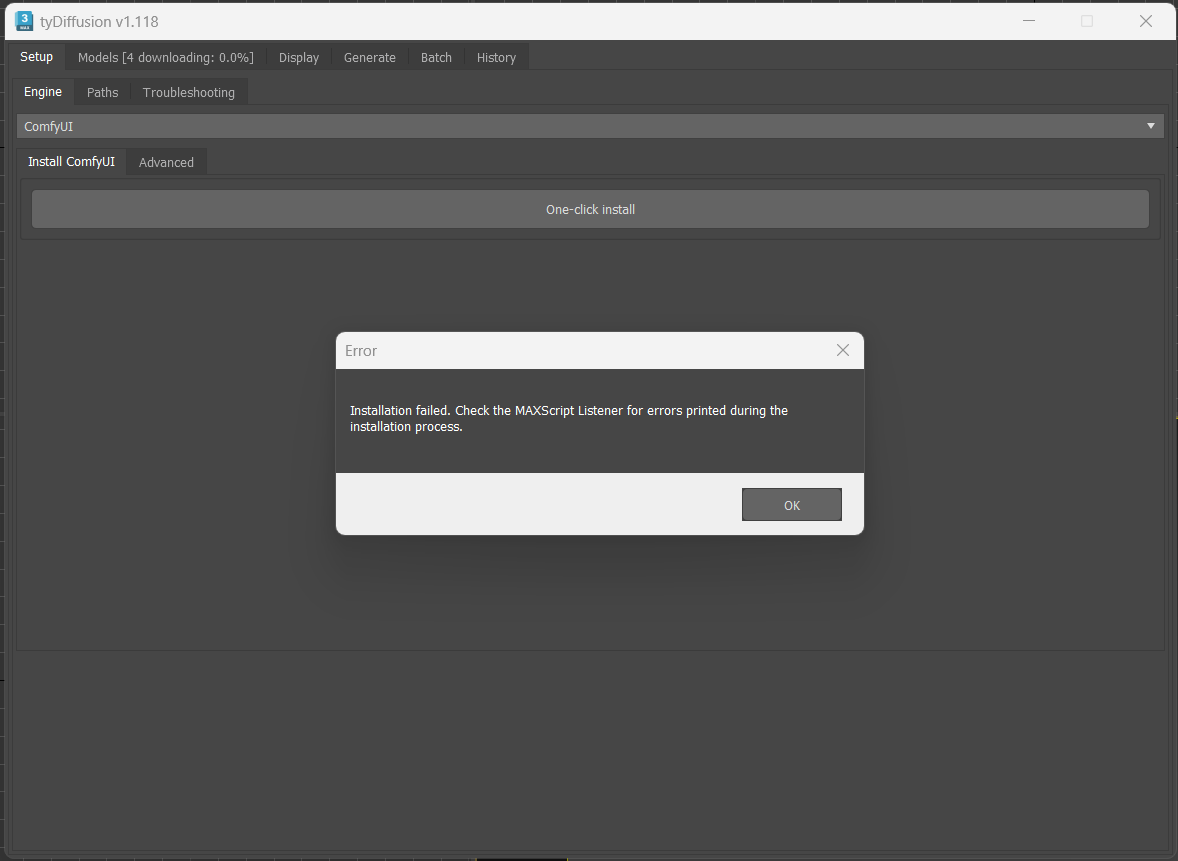Screen dimensions: 1178x861
Task: Open the ComfyUI engine dropdown
Action: point(590,126)
